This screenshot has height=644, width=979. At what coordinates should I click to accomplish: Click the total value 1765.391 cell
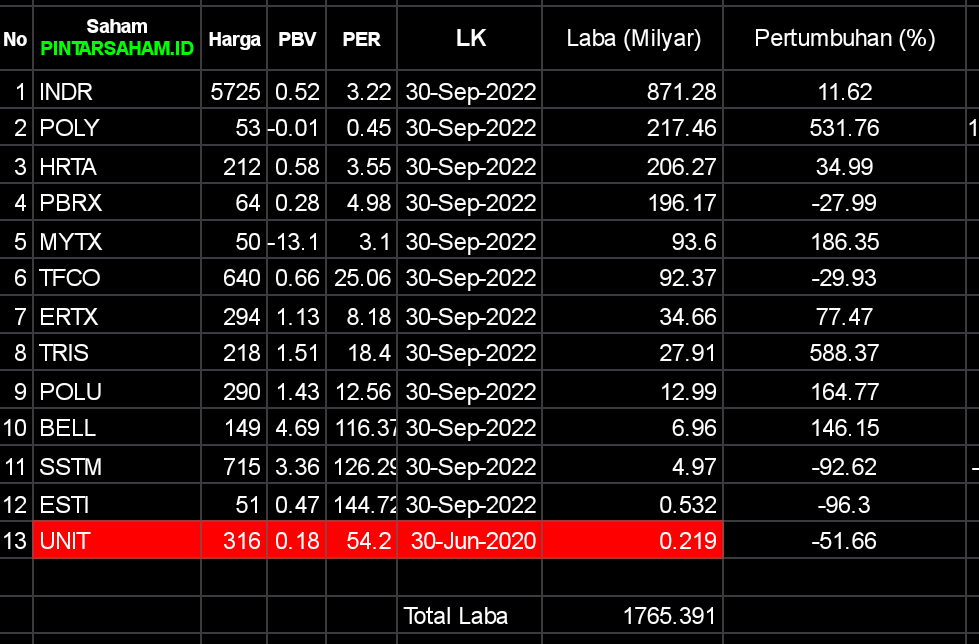coord(633,616)
